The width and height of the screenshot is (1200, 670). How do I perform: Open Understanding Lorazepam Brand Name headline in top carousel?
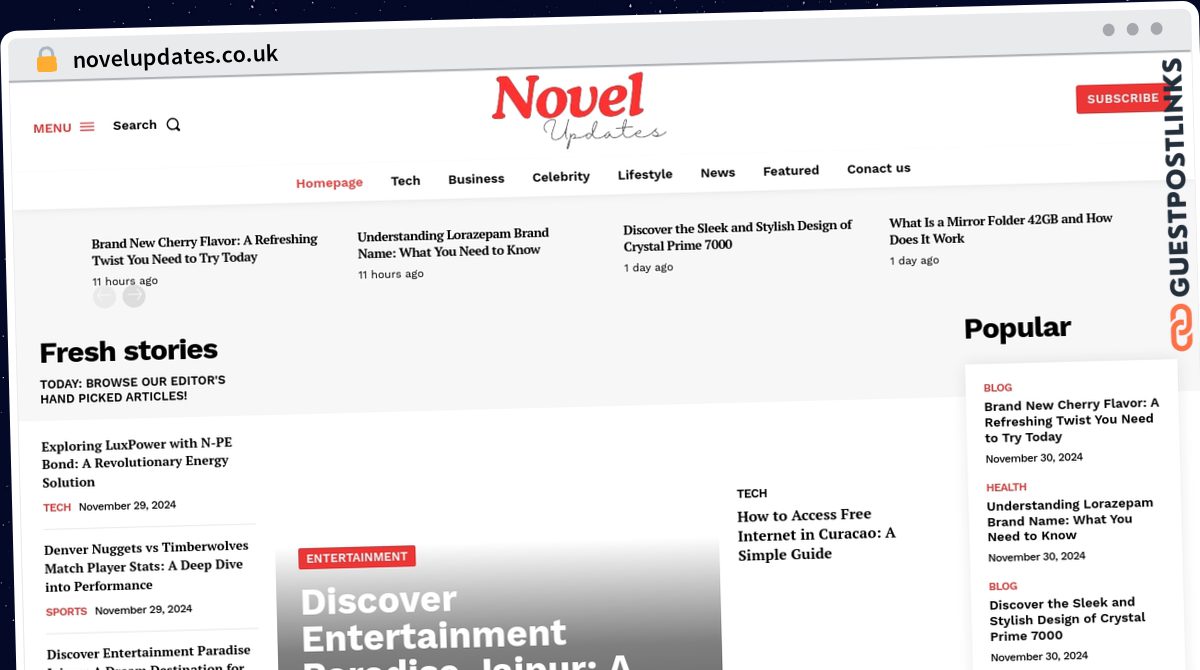coord(453,242)
